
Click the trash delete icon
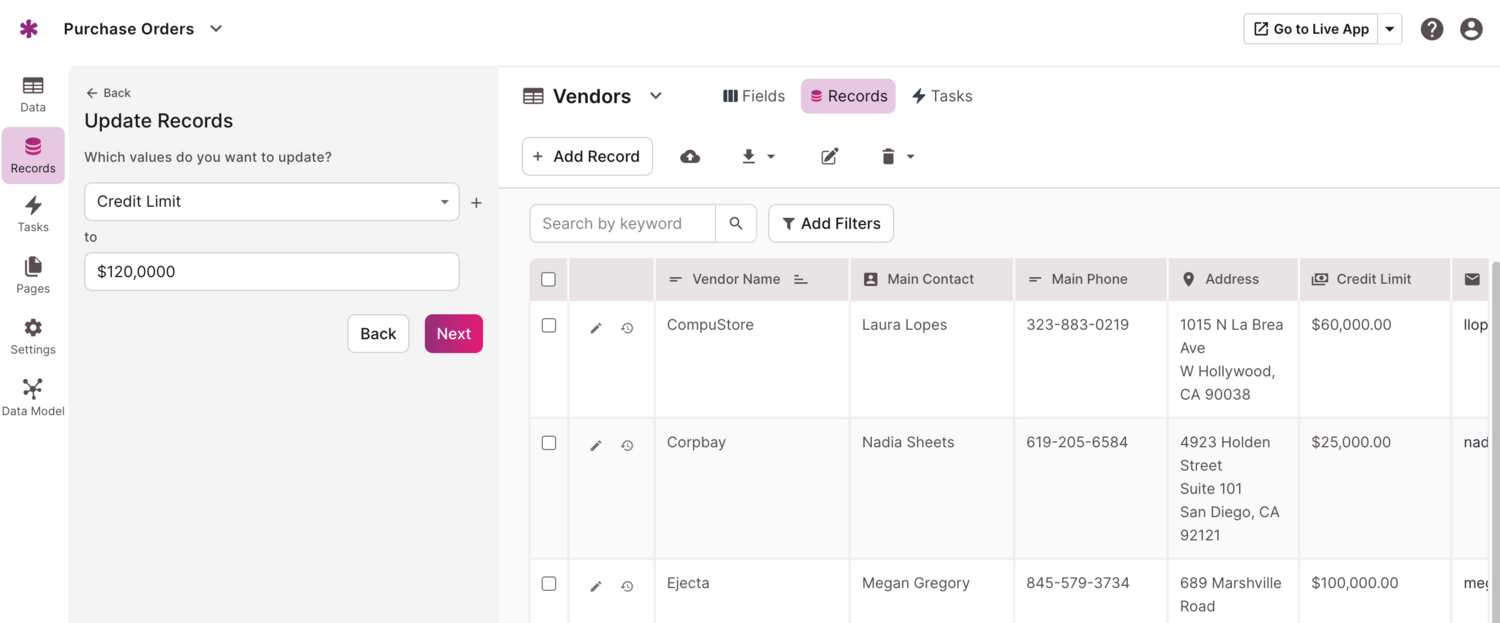(888, 157)
